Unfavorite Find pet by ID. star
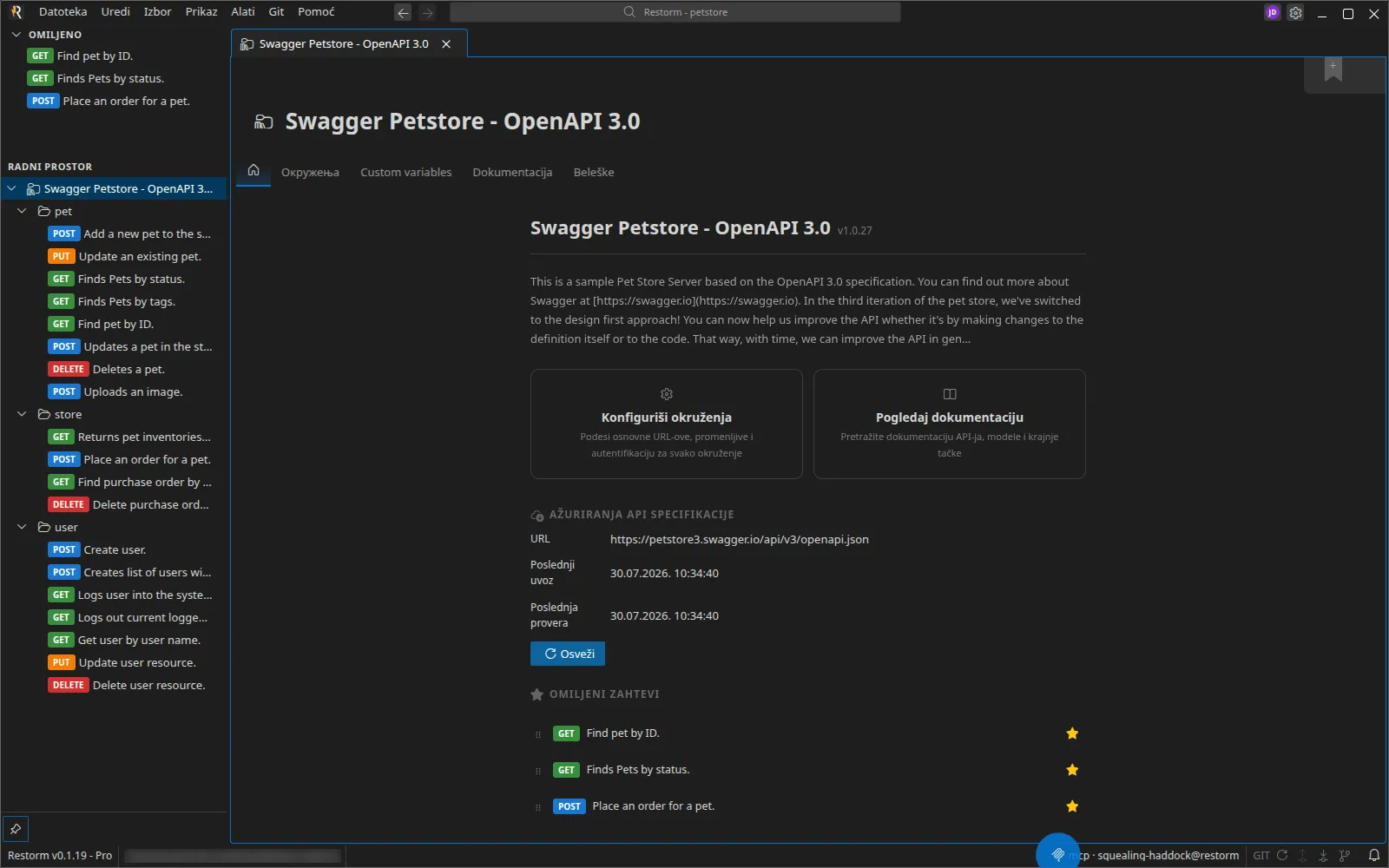Screen dimensions: 1389x868 click(1072, 733)
